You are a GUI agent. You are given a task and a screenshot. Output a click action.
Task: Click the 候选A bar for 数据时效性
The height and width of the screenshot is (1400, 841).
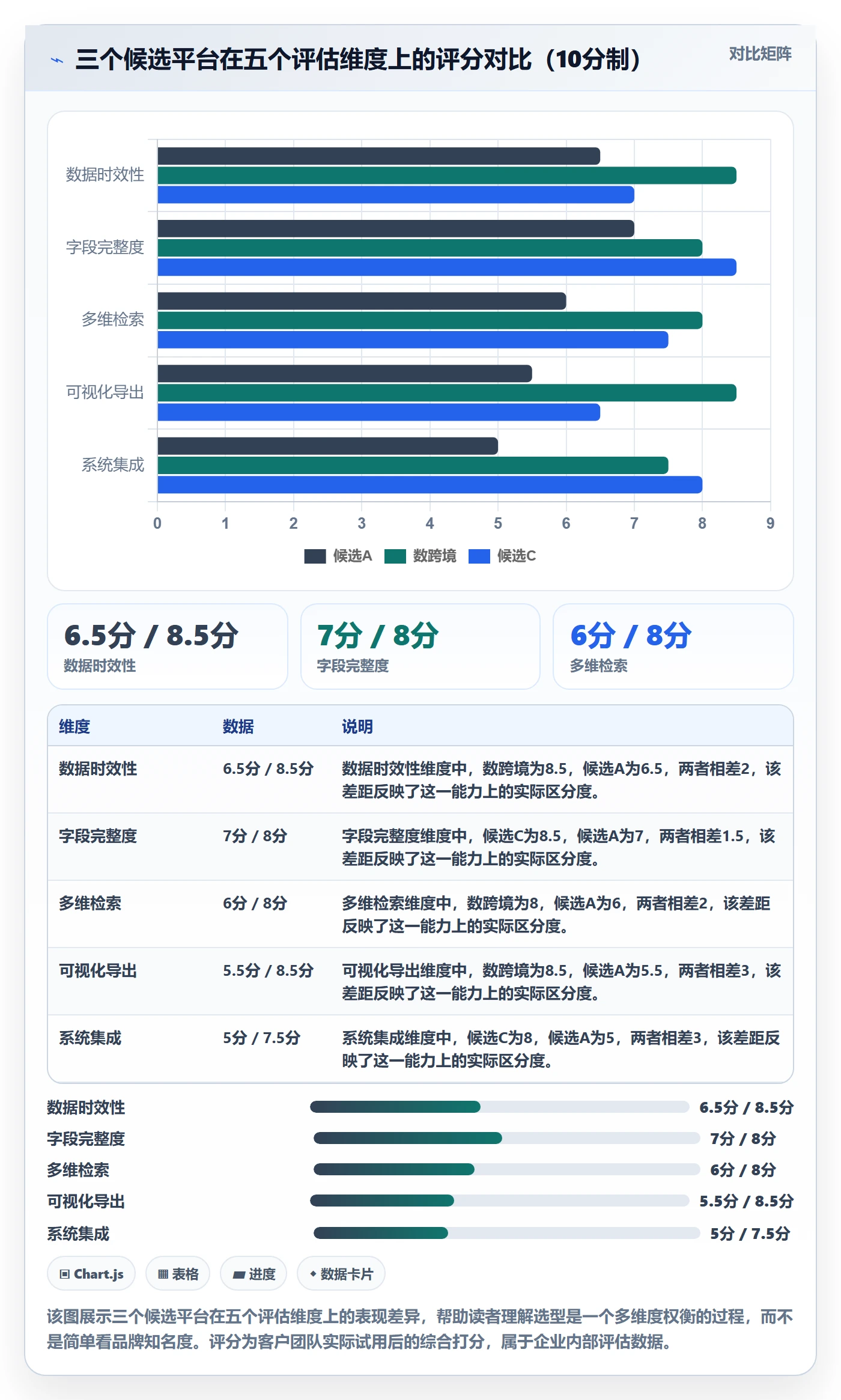[378, 156]
